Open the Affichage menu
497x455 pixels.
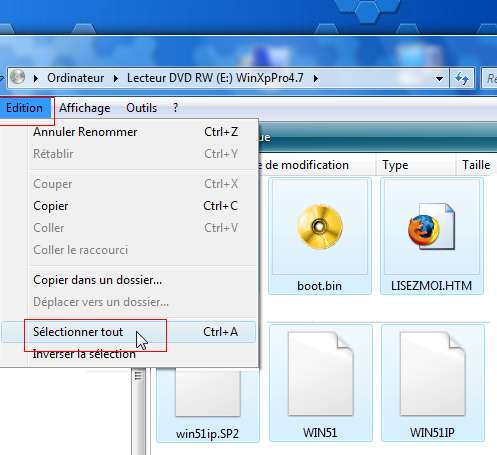click(x=85, y=108)
